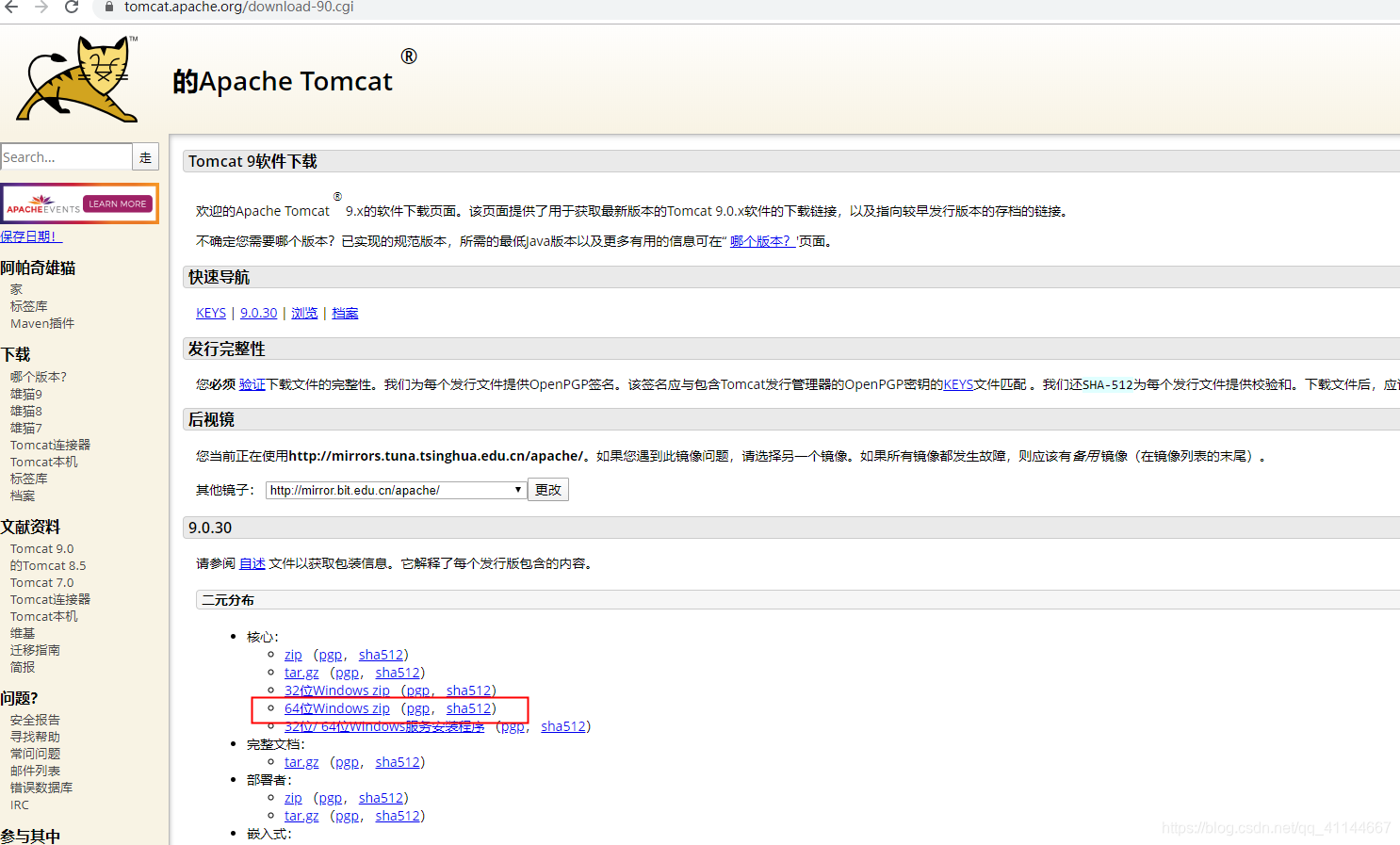Viewport: 1400px width, 845px height.
Task: Open 哪个版本? link in intro paragraph
Action: pyautogui.click(x=761, y=241)
